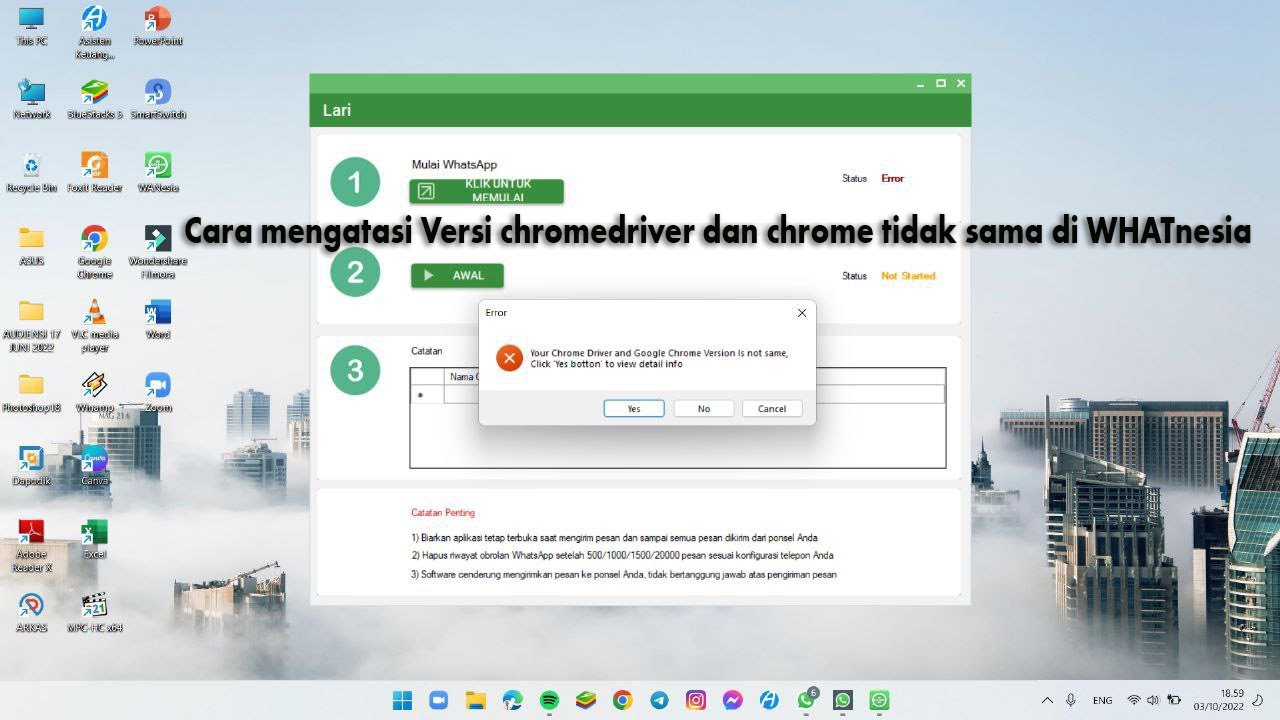Viewport: 1280px width, 720px height.
Task: Click the green AWAL start button
Action: (x=457, y=276)
